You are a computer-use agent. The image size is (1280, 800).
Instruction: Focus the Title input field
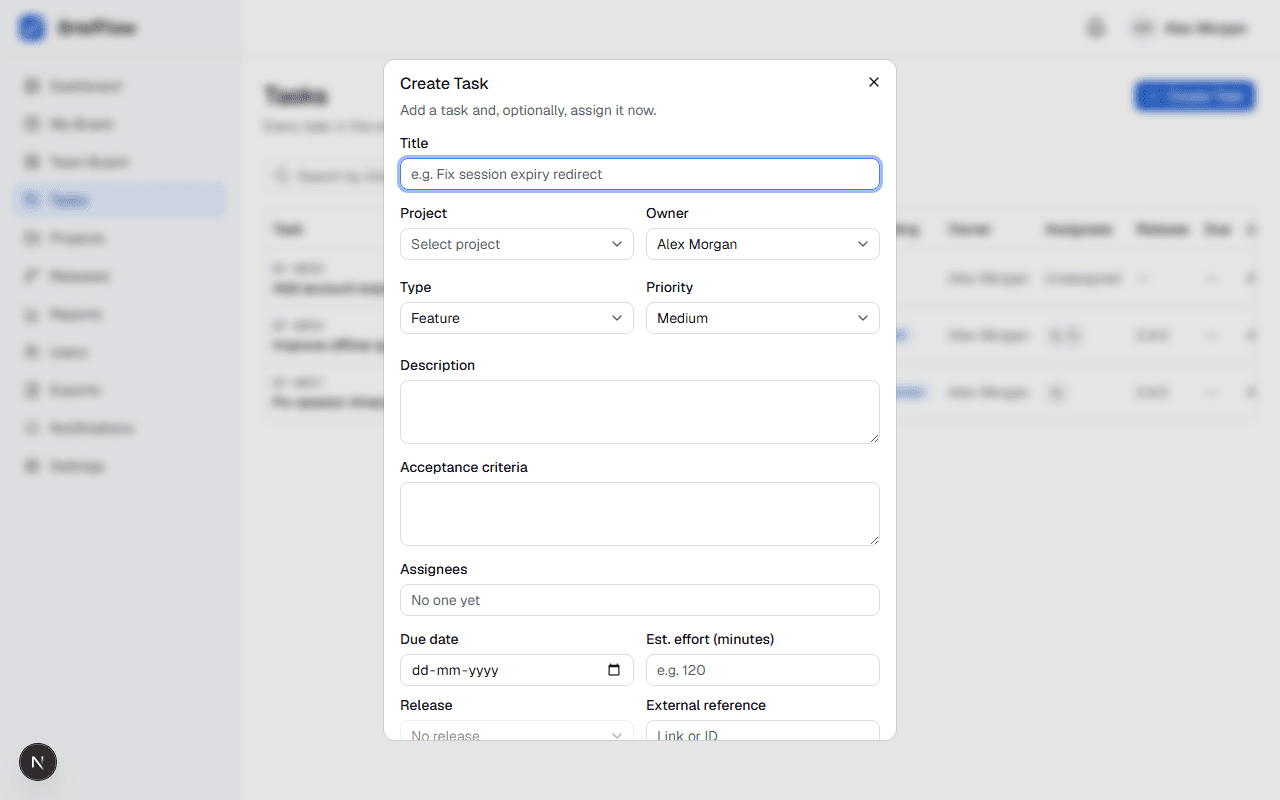pyautogui.click(x=640, y=174)
